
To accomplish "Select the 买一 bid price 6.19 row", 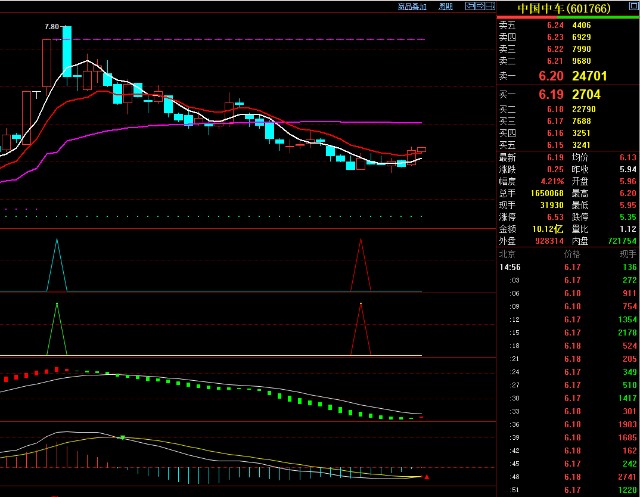I will [x=567, y=94].
